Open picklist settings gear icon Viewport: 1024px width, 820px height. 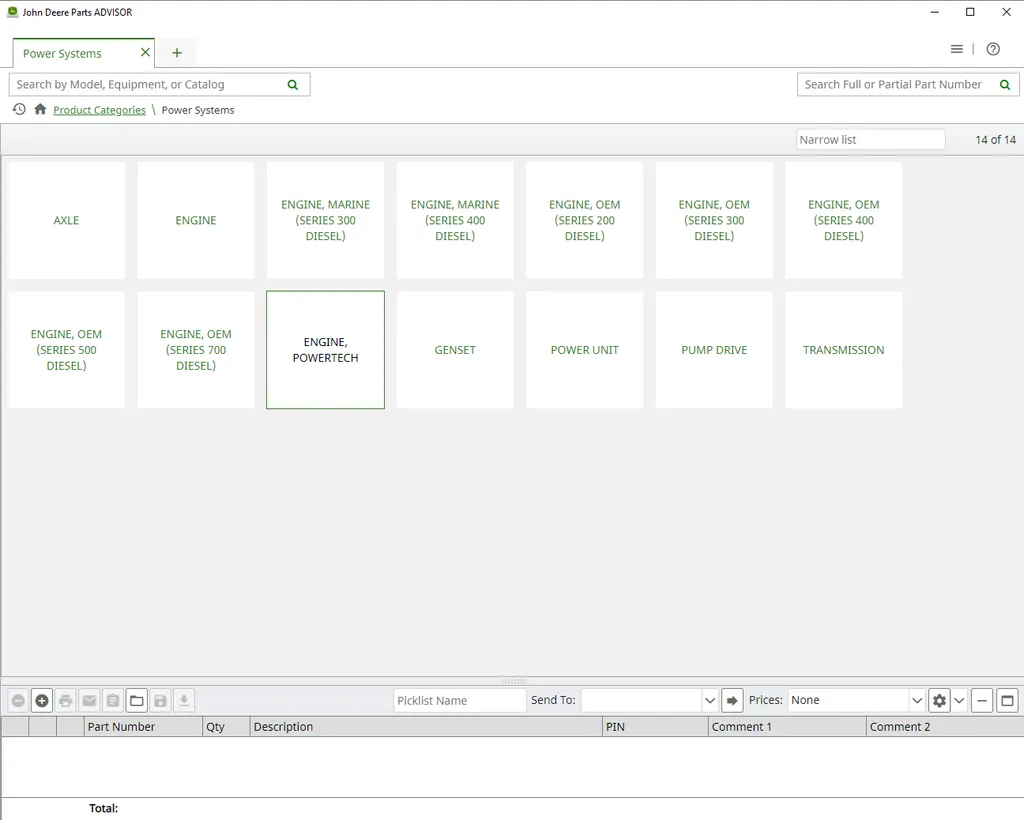939,701
